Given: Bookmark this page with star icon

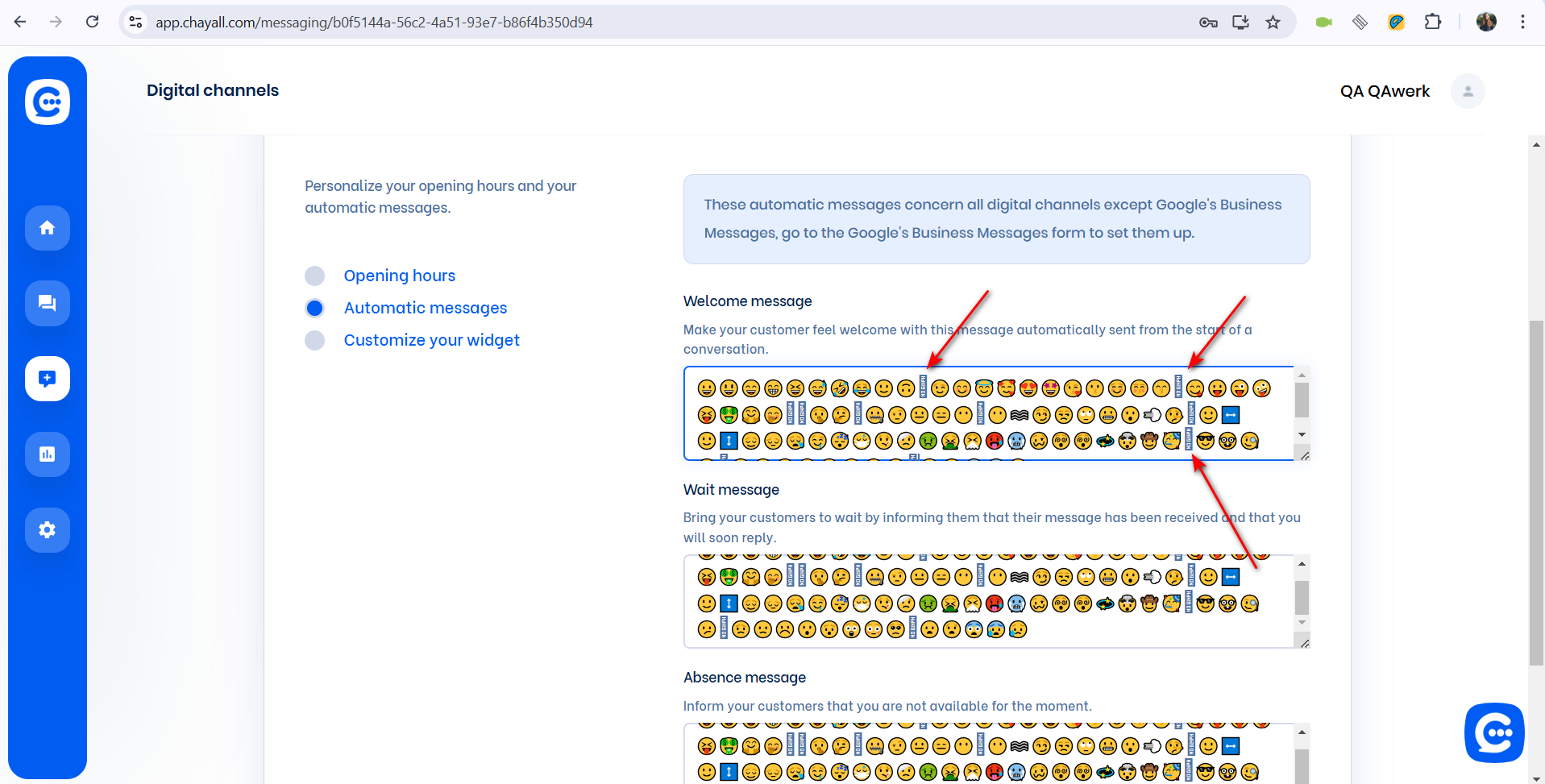Looking at the screenshot, I should pyautogui.click(x=1273, y=23).
